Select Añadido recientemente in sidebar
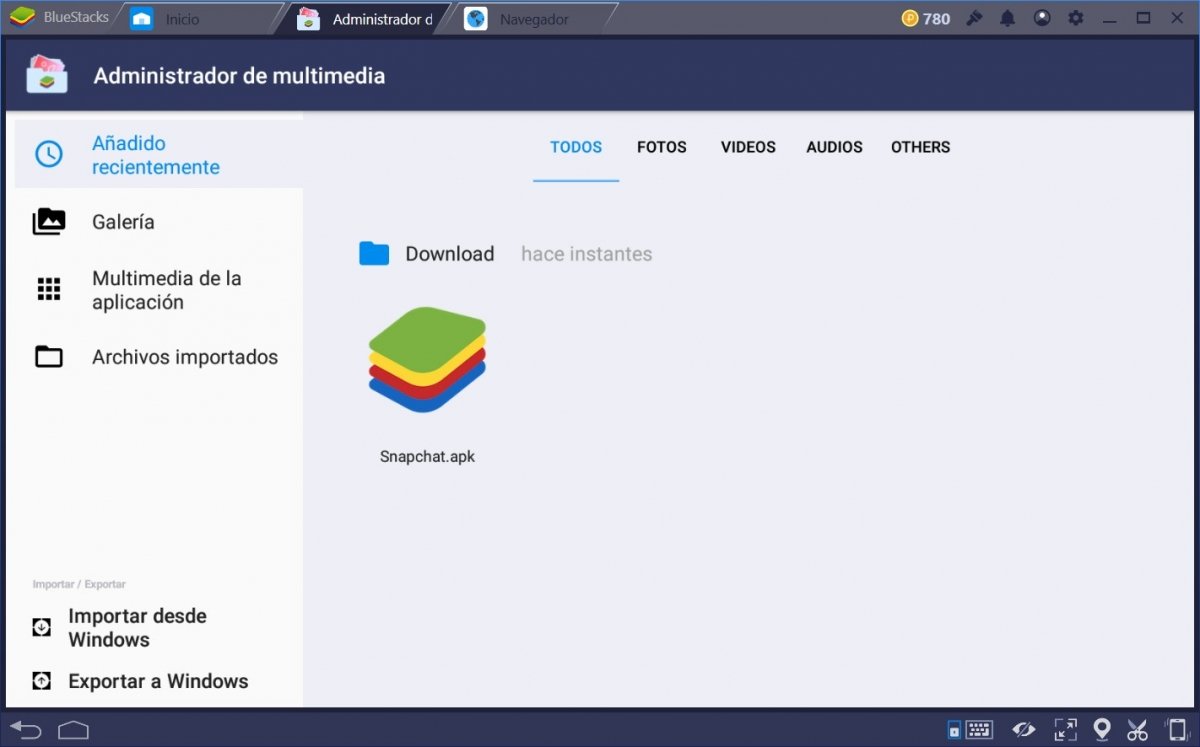 pos(159,155)
